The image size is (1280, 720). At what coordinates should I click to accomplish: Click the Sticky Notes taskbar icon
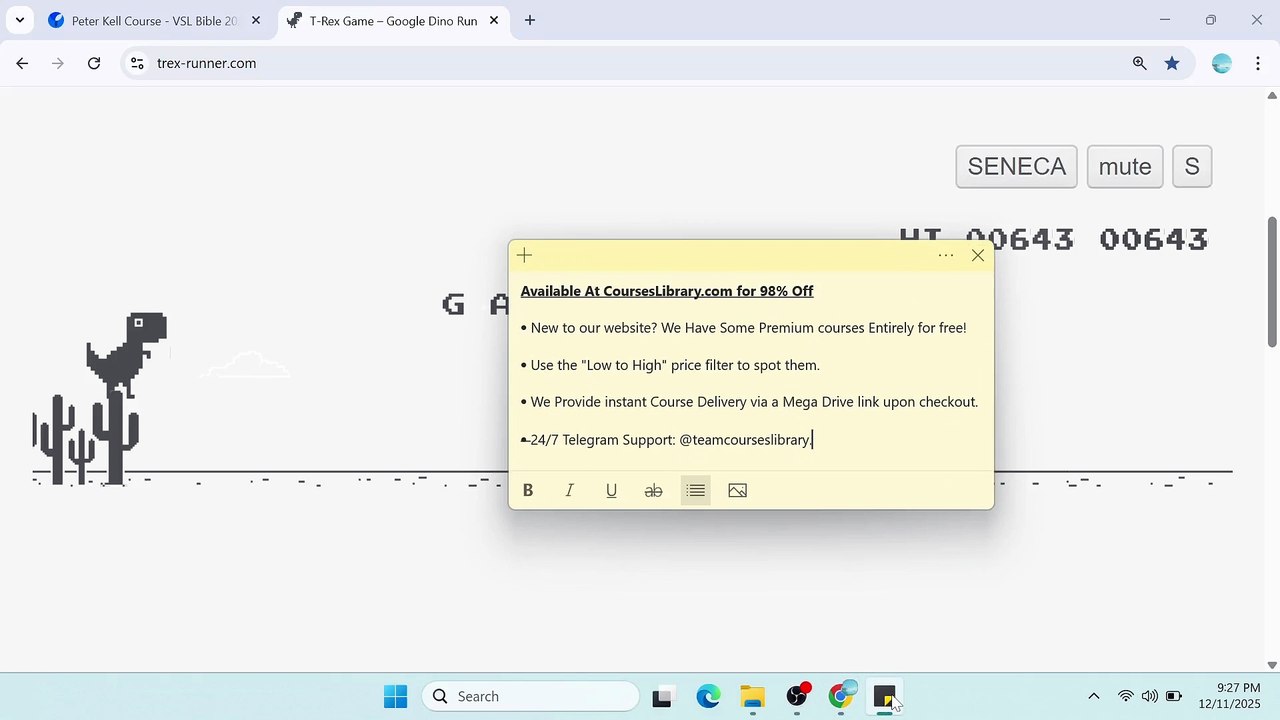[x=884, y=696]
